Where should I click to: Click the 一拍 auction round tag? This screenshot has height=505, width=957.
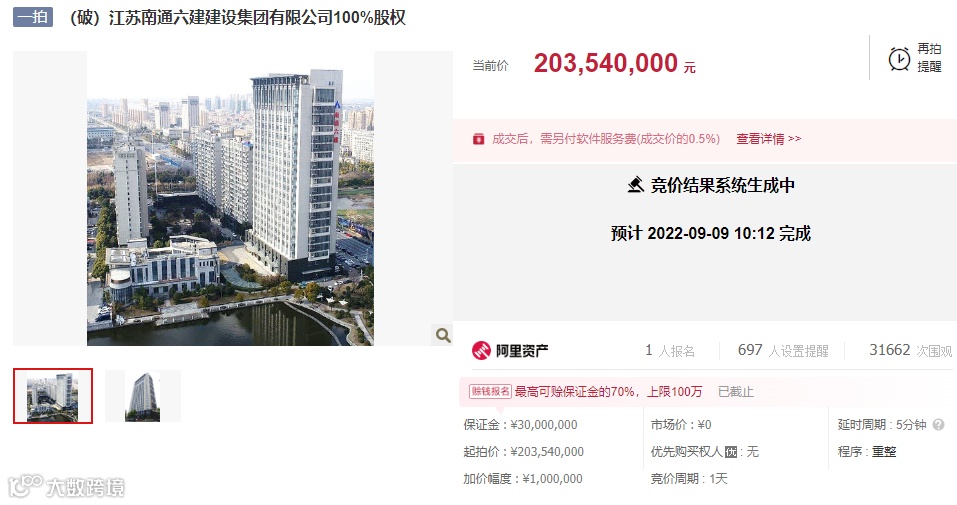33,17
